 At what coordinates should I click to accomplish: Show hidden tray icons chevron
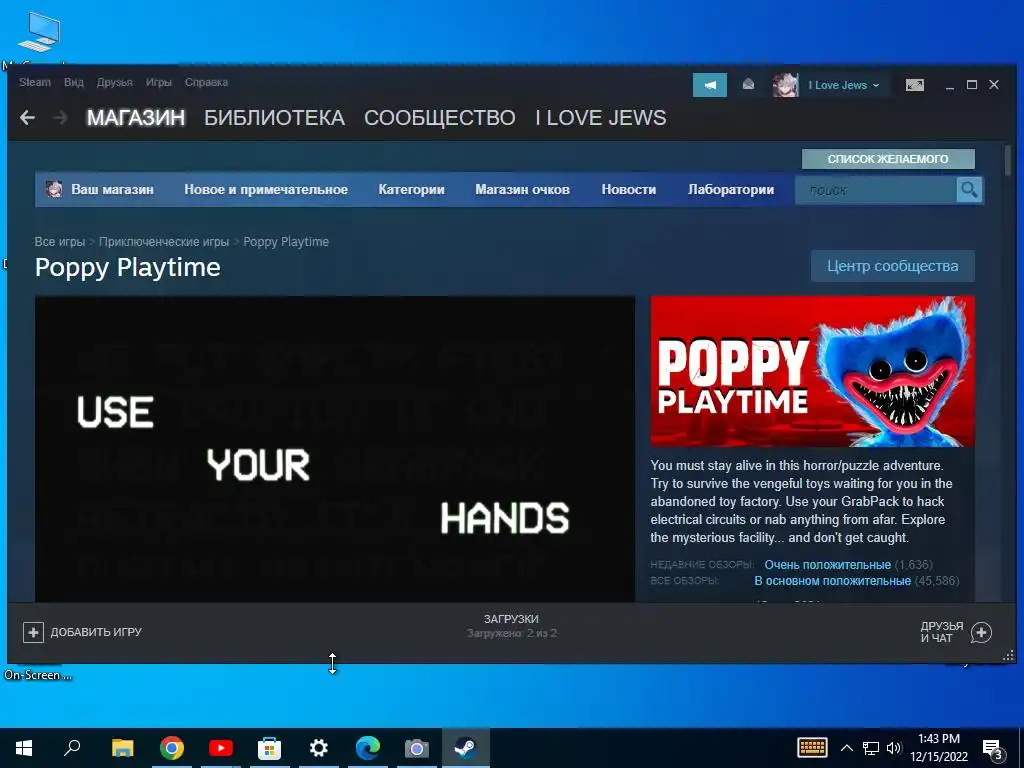[x=846, y=748]
